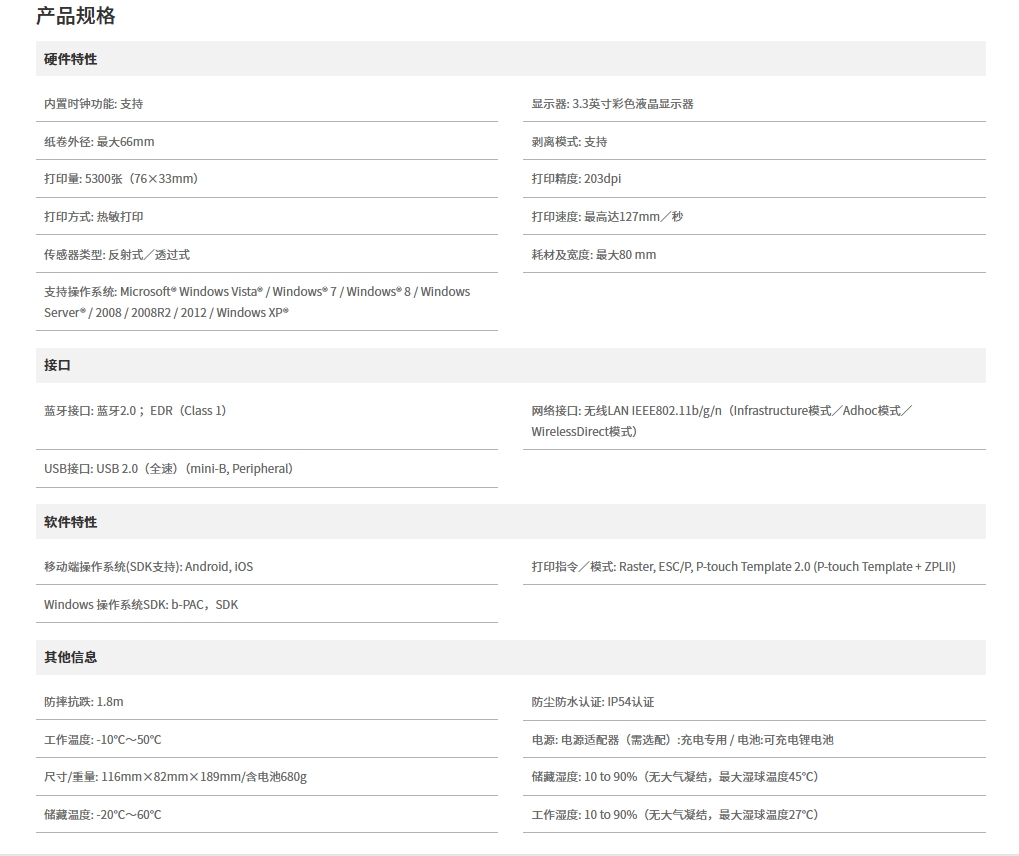Click the 网络接口: 无线LAN IEEE802.11b/g/n text
This screenshot has height=856, width=1019.
(x=722, y=421)
